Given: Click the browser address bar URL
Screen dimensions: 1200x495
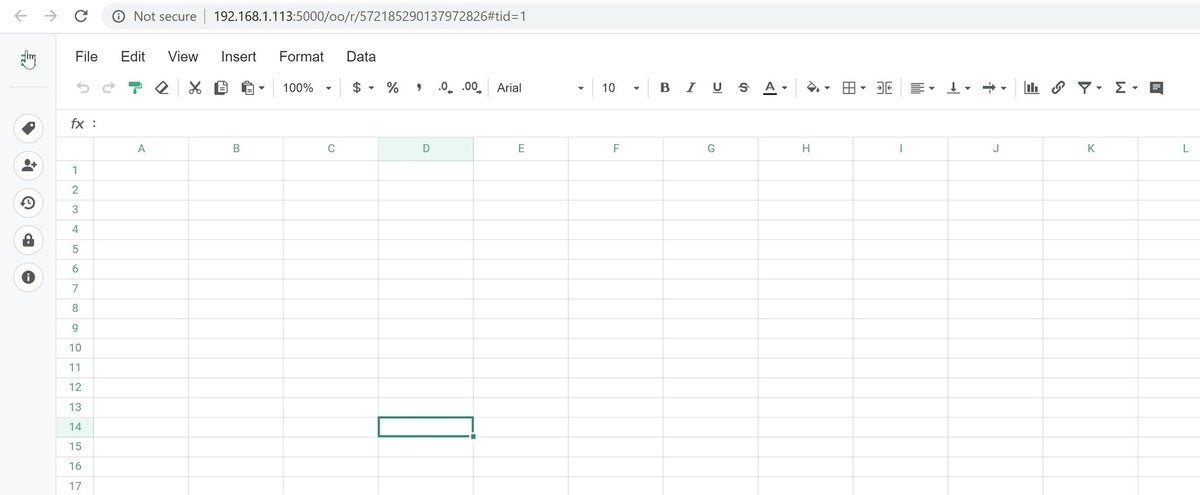Looking at the screenshot, I should pos(370,17).
